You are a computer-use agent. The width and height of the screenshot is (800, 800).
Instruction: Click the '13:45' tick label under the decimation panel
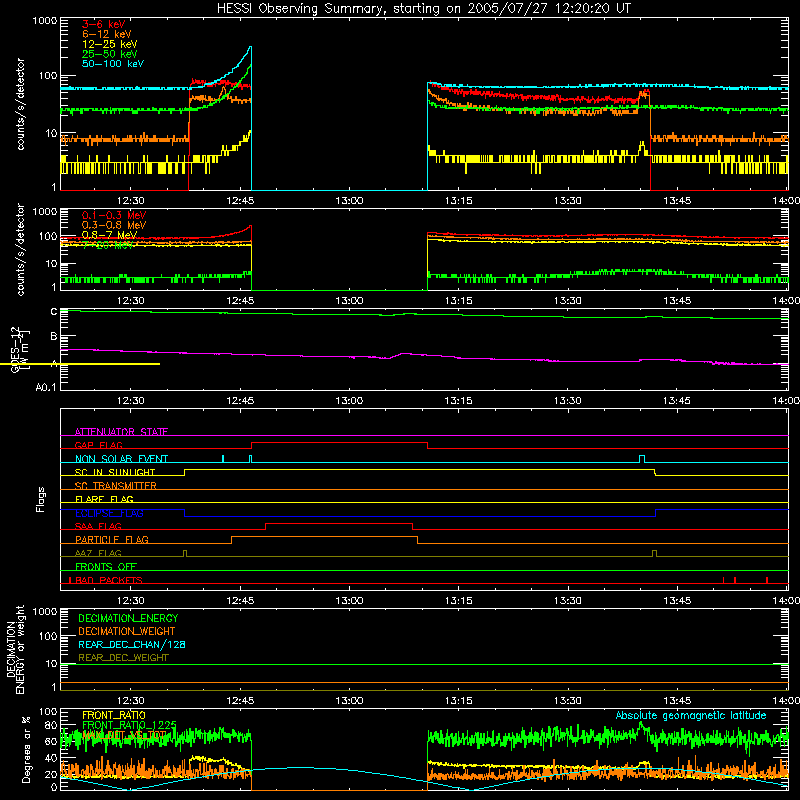coord(677,701)
